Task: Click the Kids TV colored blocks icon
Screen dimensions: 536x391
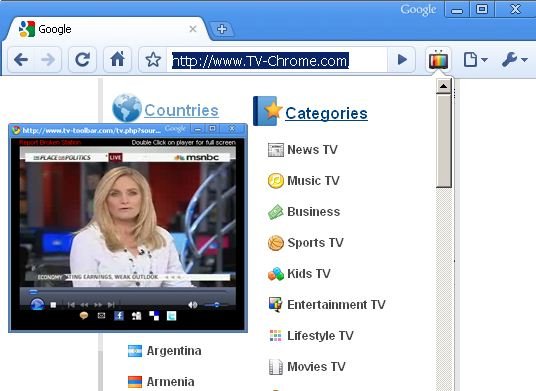Action: click(x=276, y=274)
